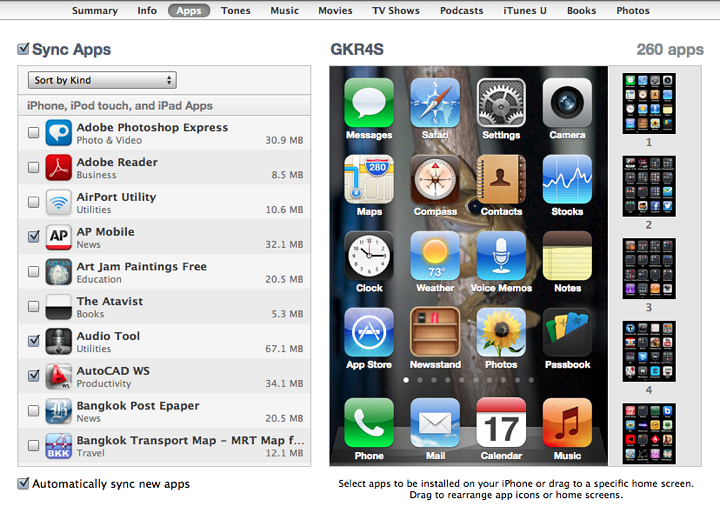The width and height of the screenshot is (720, 520).
Task: Select home screen thumbnail 1
Action: click(x=649, y=103)
